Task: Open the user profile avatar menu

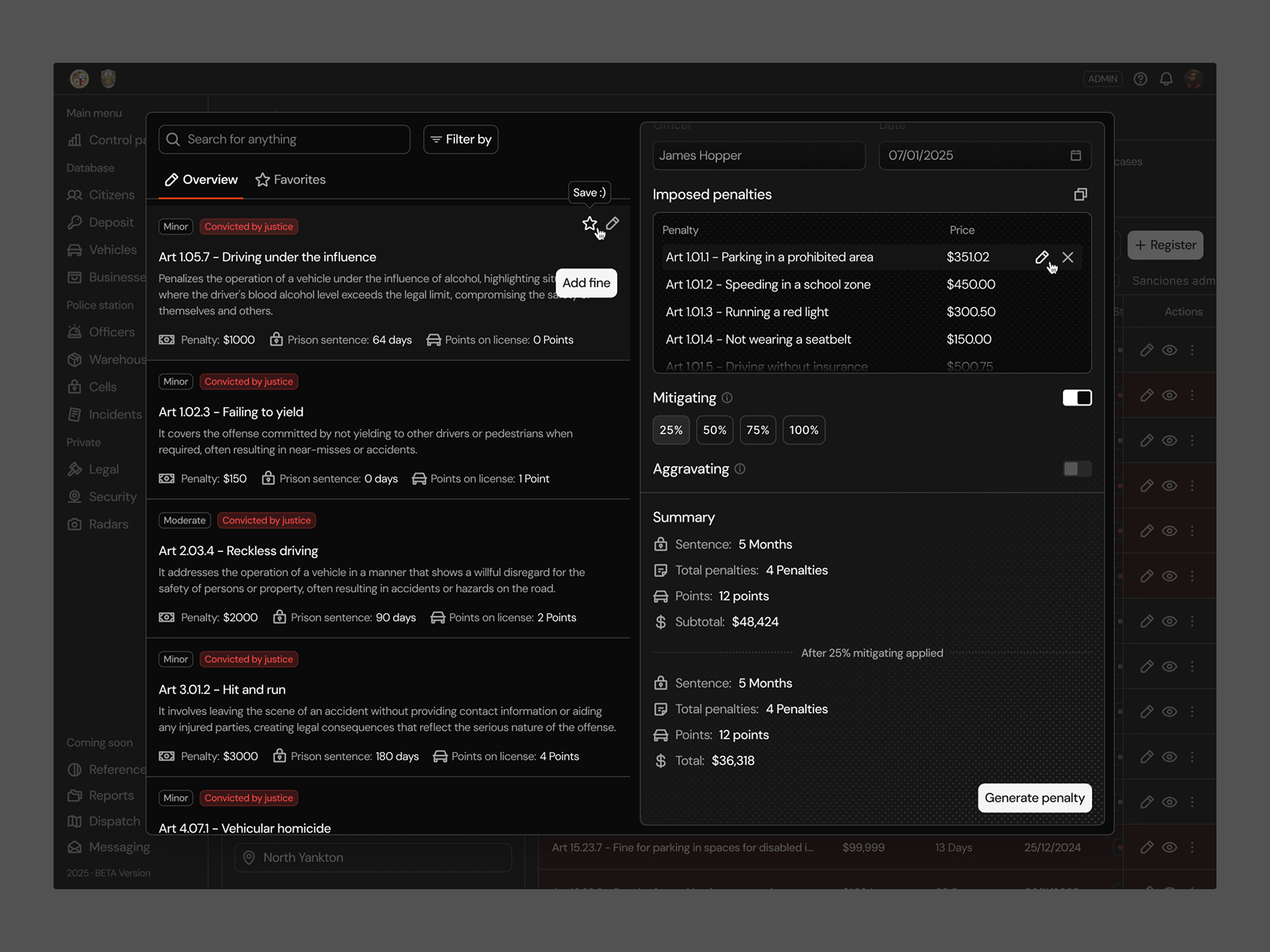Action: [x=1193, y=79]
